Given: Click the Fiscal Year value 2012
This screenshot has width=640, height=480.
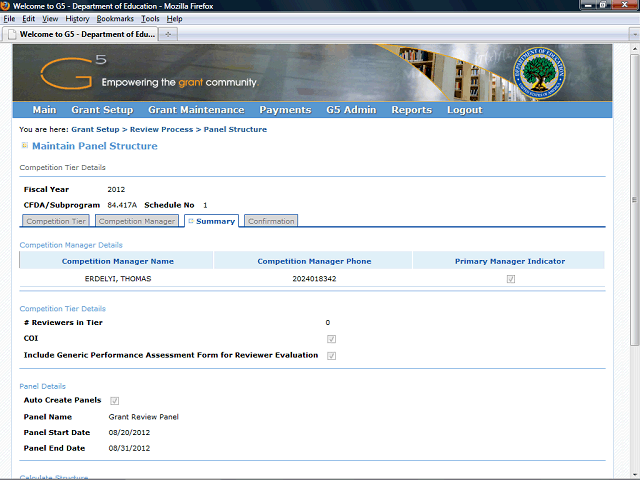Looking at the screenshot, I should (116, 189).
